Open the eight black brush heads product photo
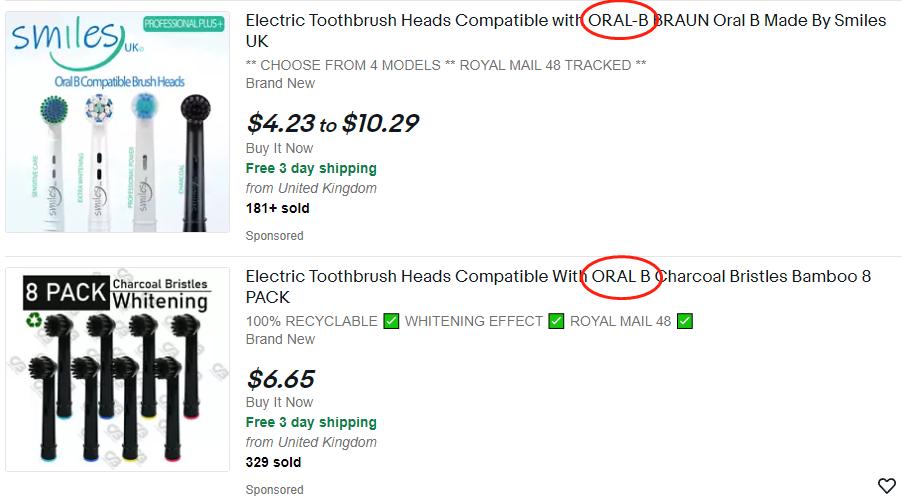Viewport: 918px width, 496px height. (x=118, y=381)
